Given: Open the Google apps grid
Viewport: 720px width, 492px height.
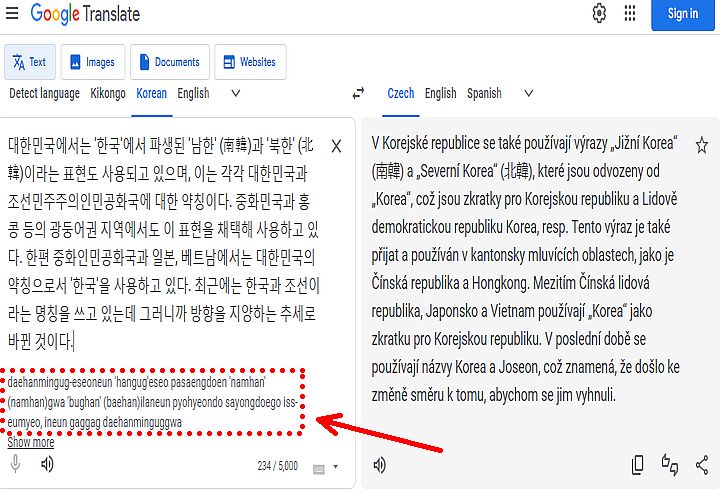Looking at the screenshot, I should pyautogui.click(x=630, y=13).
